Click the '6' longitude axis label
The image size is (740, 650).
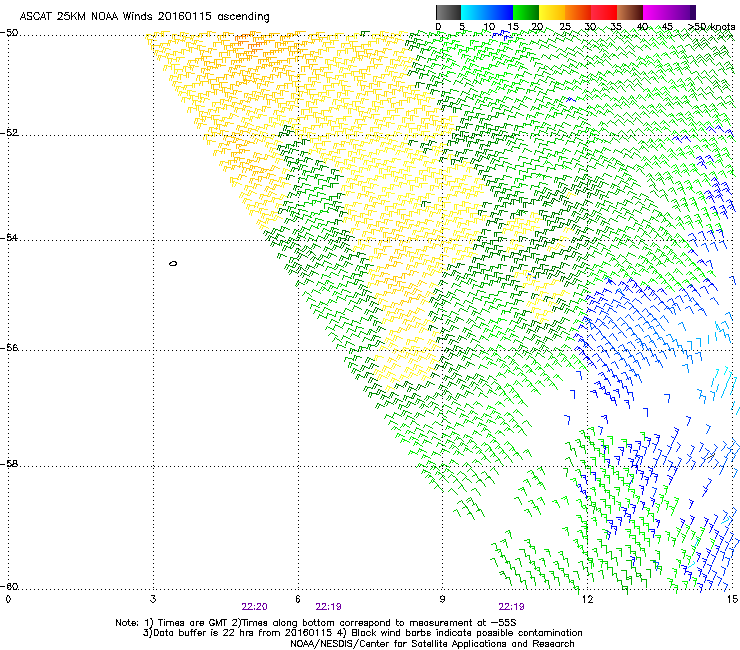298,599
